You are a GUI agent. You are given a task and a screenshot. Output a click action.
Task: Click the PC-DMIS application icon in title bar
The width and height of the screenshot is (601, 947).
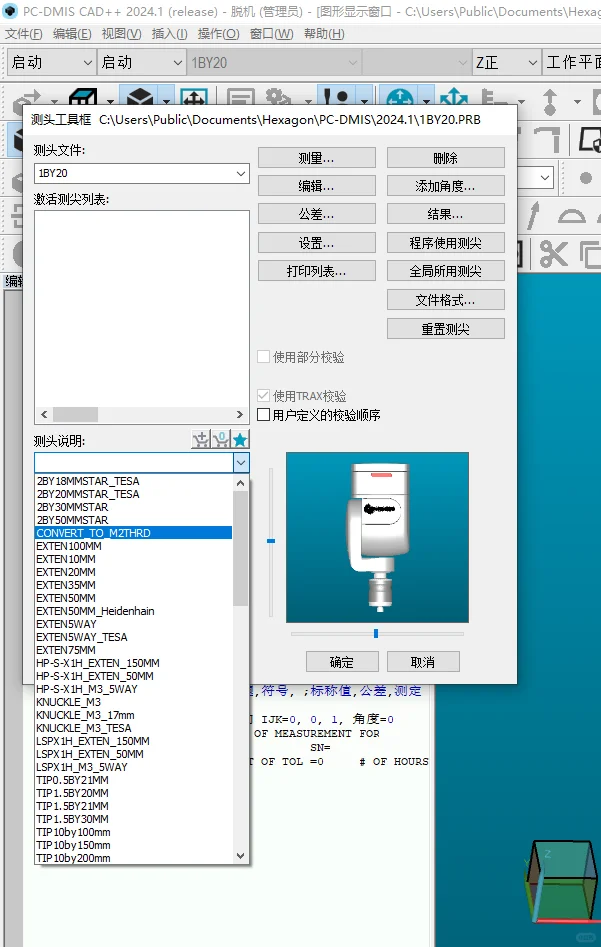[x=10, y=11]
